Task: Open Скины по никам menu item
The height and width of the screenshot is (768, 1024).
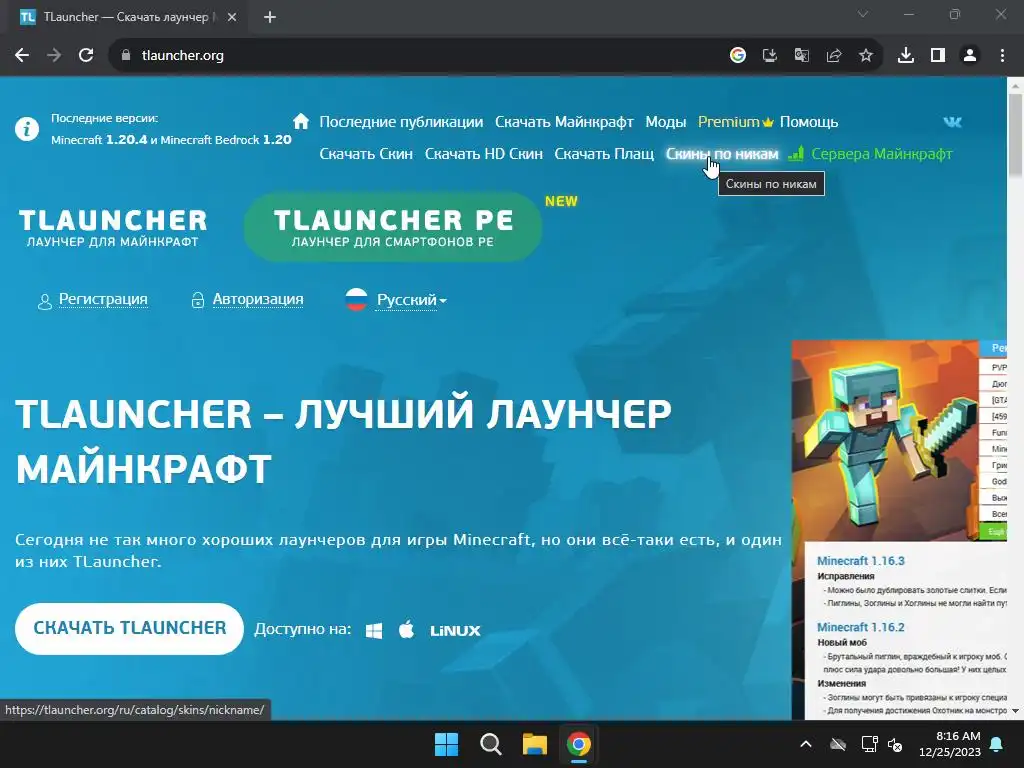Action: click(722, 154)
